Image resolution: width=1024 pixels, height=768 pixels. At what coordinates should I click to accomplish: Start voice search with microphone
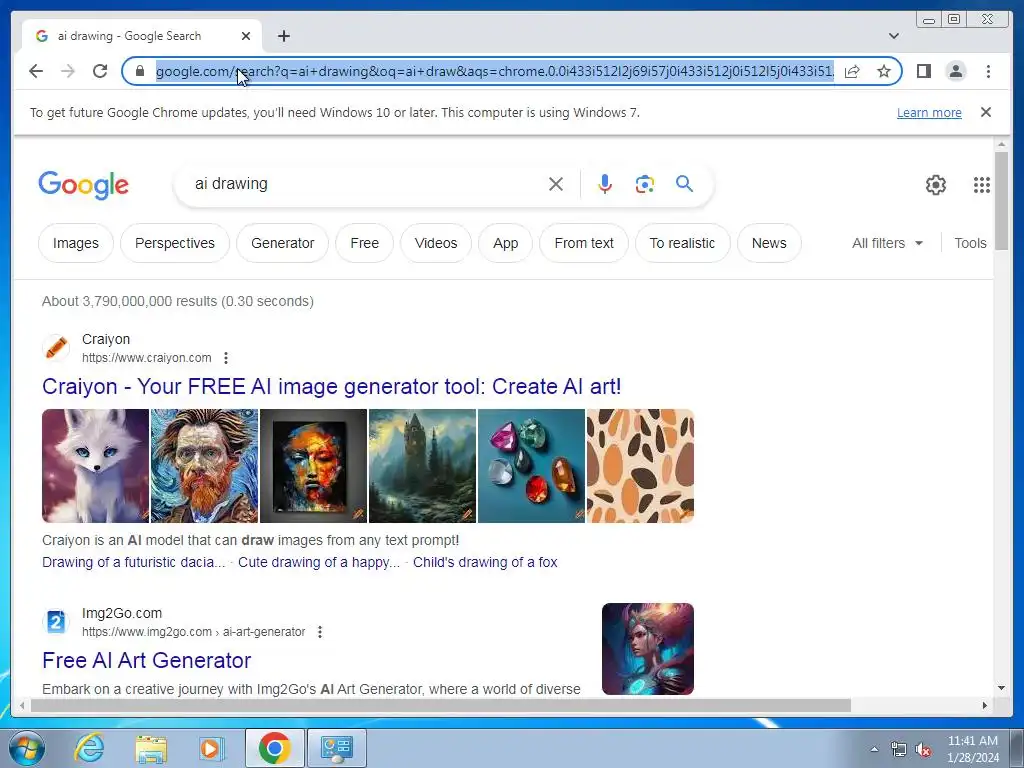tap(605, 184)
